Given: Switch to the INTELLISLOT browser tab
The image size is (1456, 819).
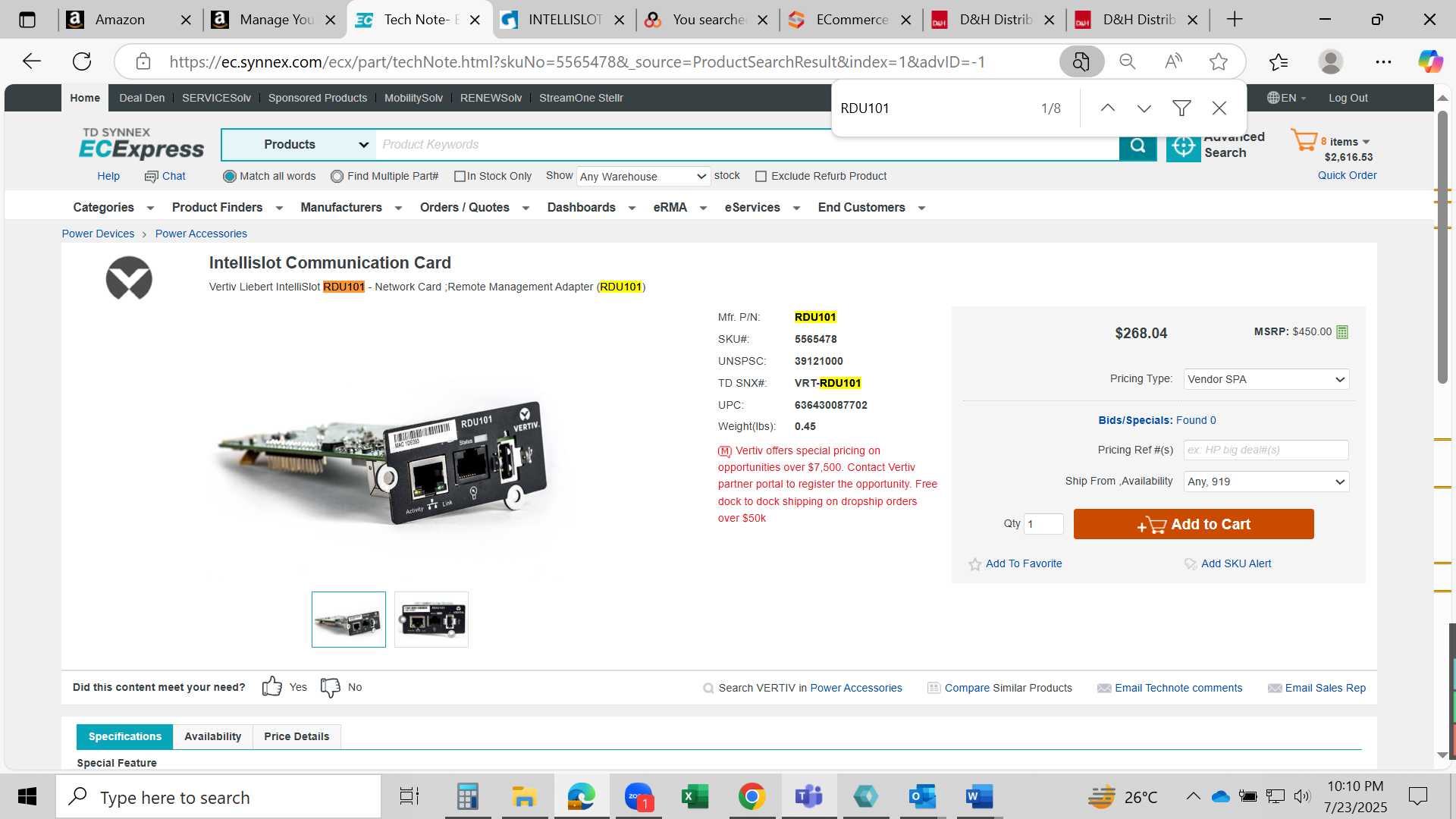Looking at the screenshot, I should pos(564,20).
